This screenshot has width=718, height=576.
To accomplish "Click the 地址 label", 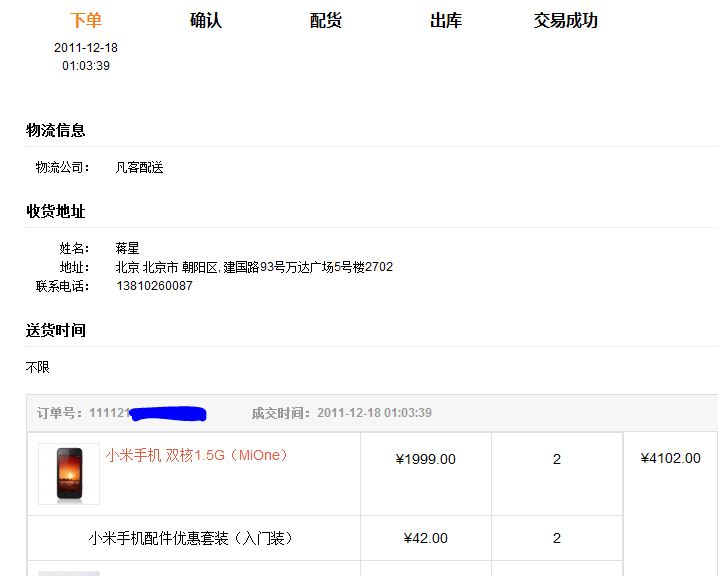I will tap(74, 266).
